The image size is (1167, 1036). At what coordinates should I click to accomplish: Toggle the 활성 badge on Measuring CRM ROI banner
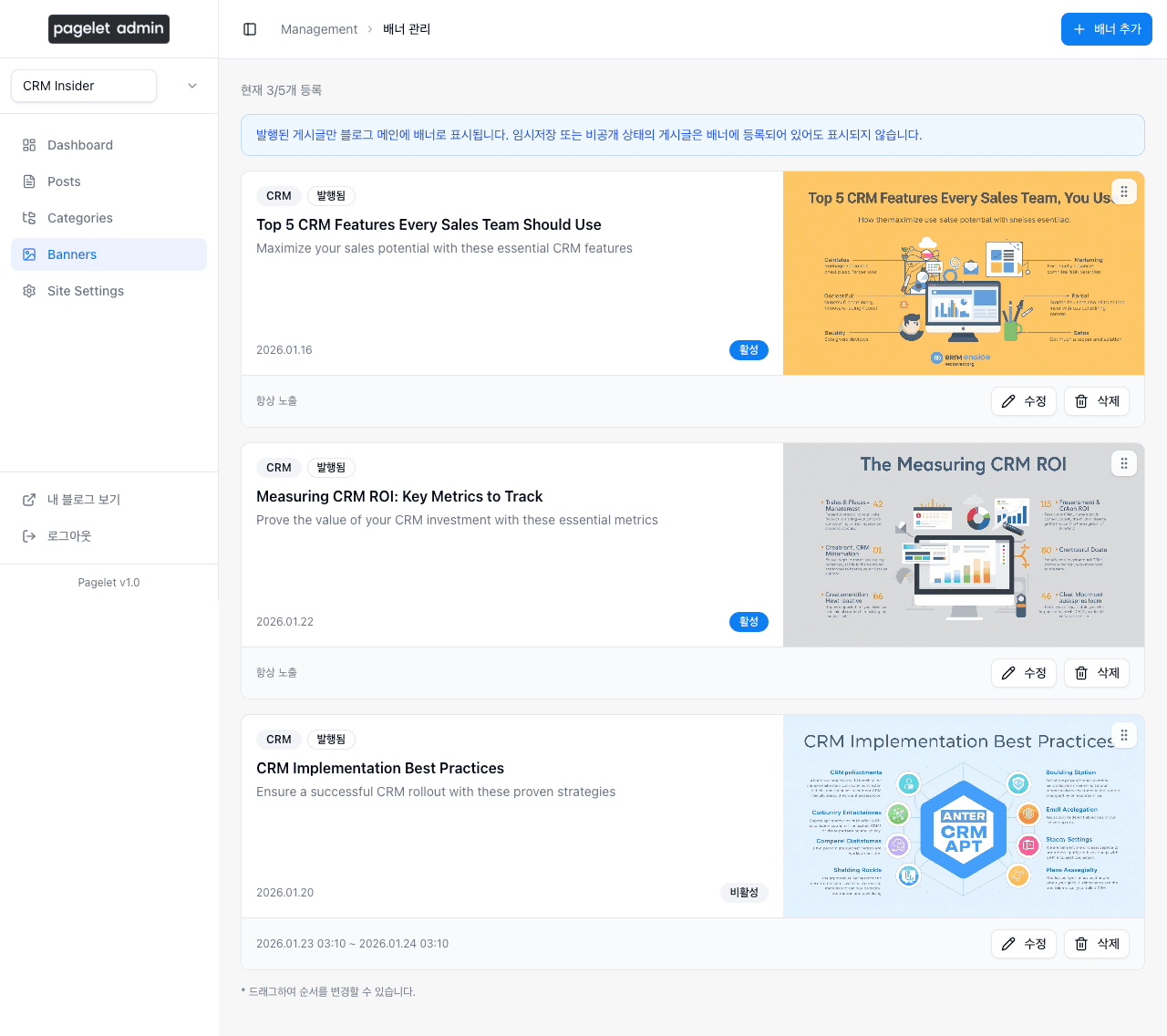749,621
